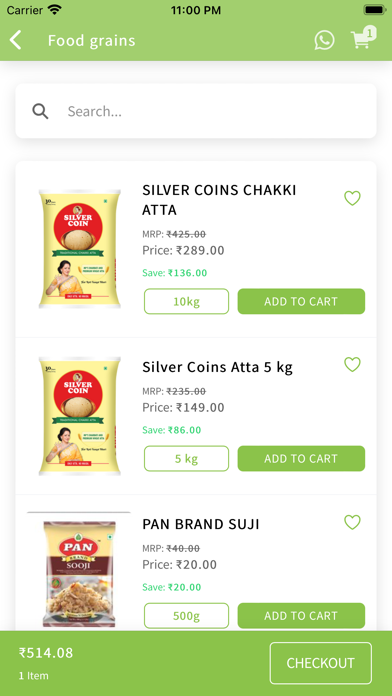
Task: Tap the cart total ₹514.08
Action: 46,652
